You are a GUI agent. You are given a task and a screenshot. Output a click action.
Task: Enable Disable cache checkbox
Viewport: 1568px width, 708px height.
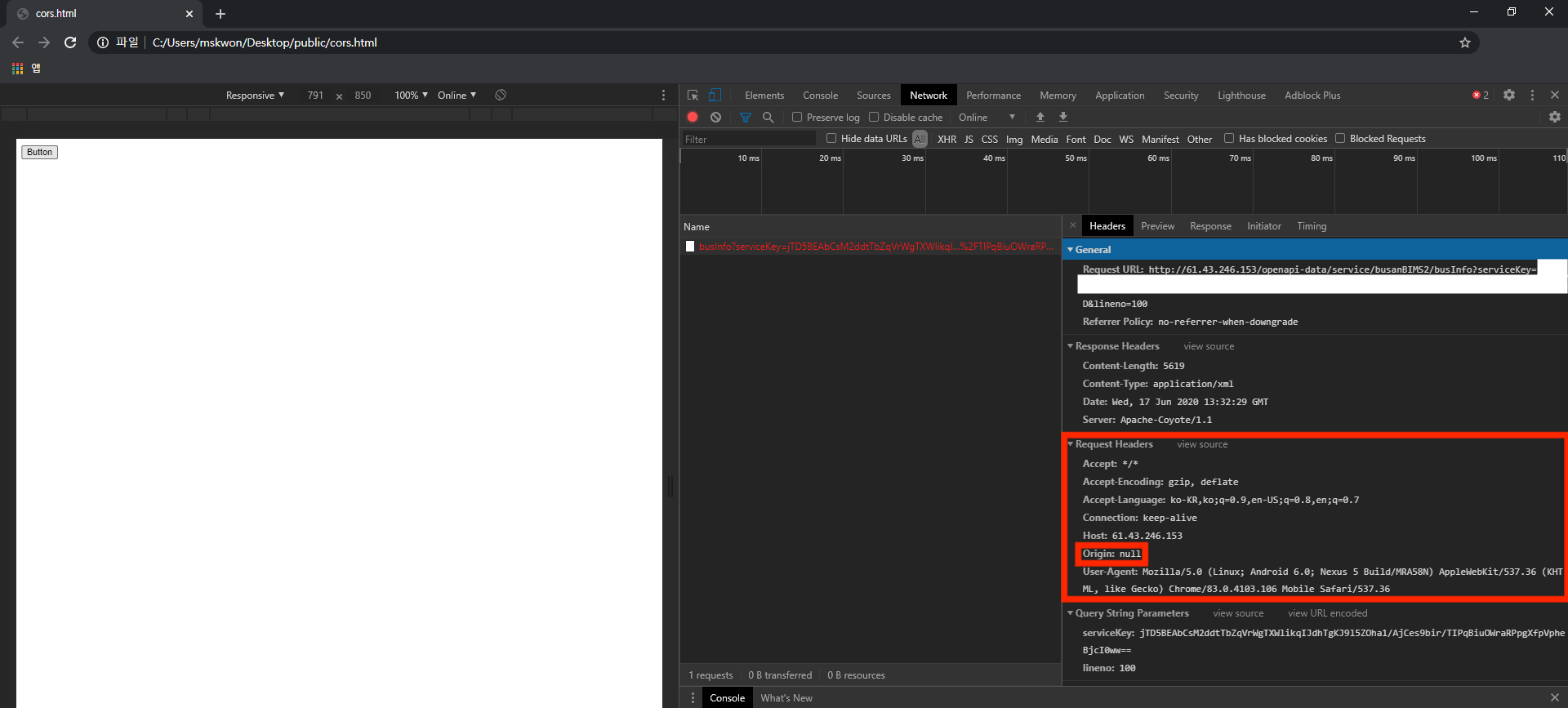click(874, 117)
